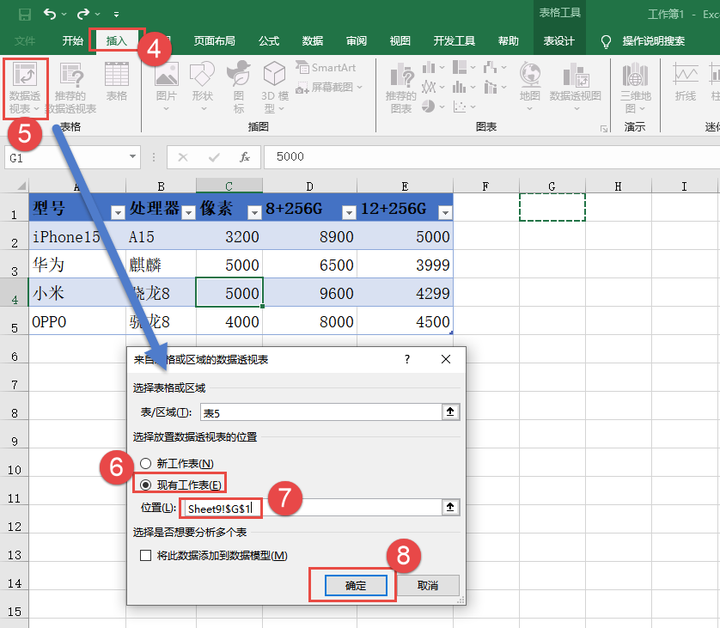Select cell with value 9600

(x=309, y=293)
